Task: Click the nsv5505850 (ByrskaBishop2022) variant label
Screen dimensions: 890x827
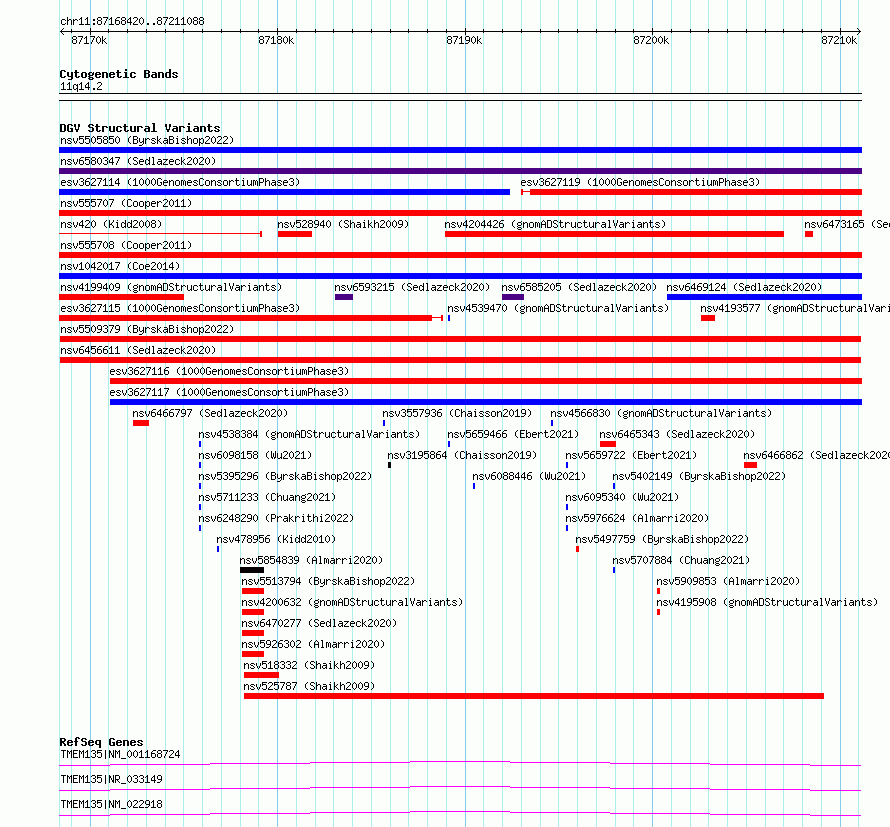Action: pyautogui.click(x=147, y=140)
